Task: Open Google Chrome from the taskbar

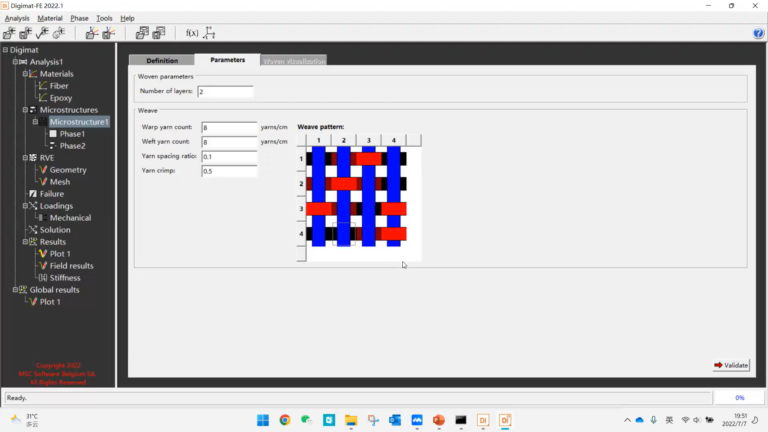Action: [285, 420]
